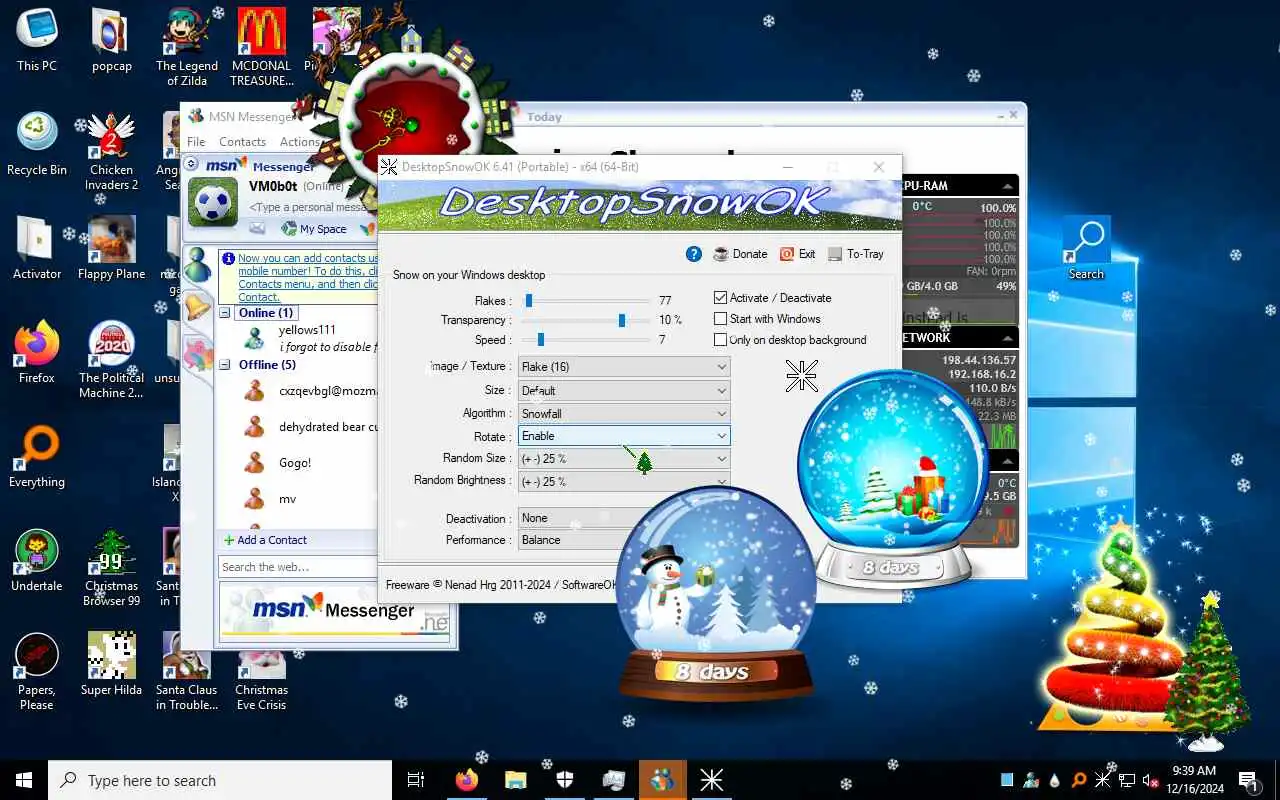Image resolution: width=1280 pixels, height=800 pixels.
Task: Toggle the Activate / Deactivate checkbox
Action: click(x=720, y=298)
